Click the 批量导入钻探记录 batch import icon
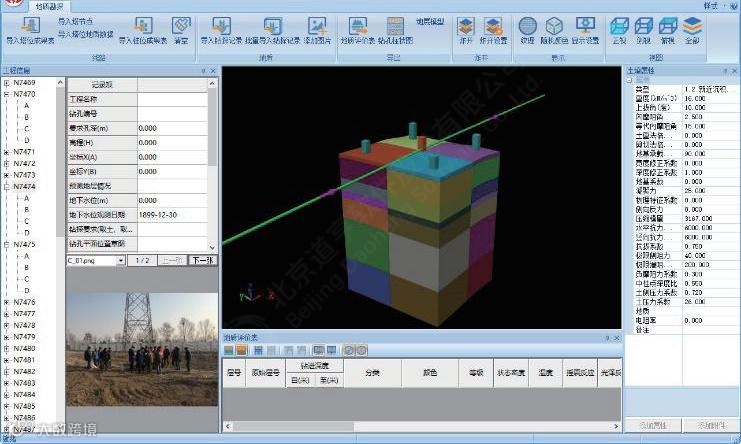Viewport: 741px width, 444px height. pos(273,25)
